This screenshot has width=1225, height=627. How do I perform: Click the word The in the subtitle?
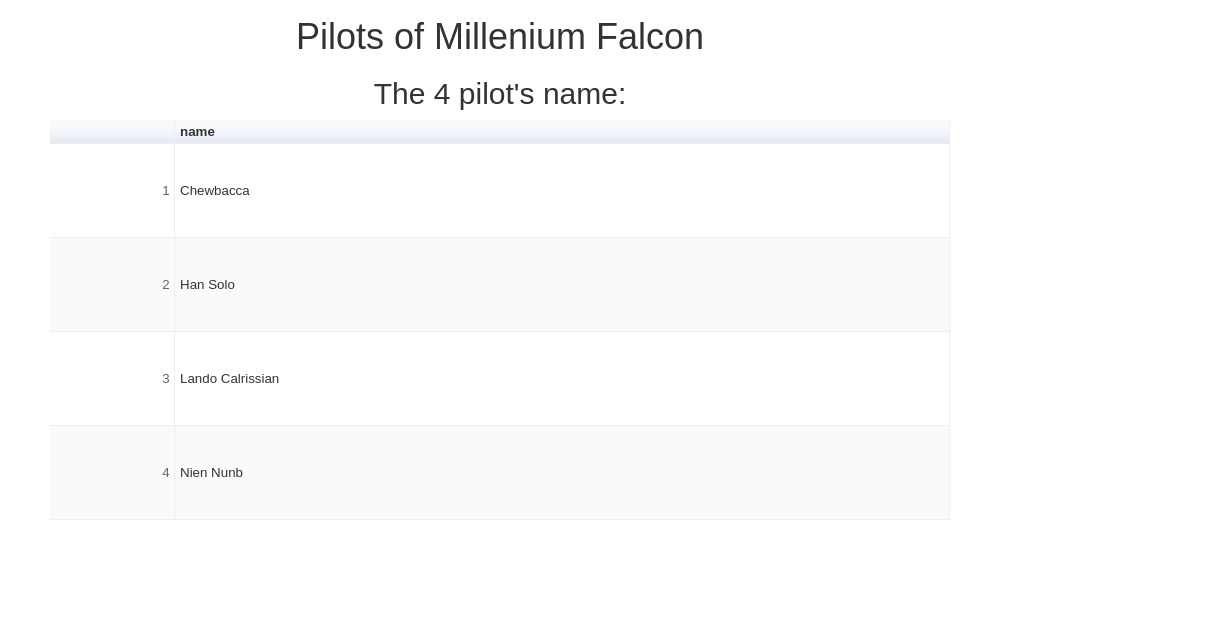pyautogui.click(x=399, y=94)
